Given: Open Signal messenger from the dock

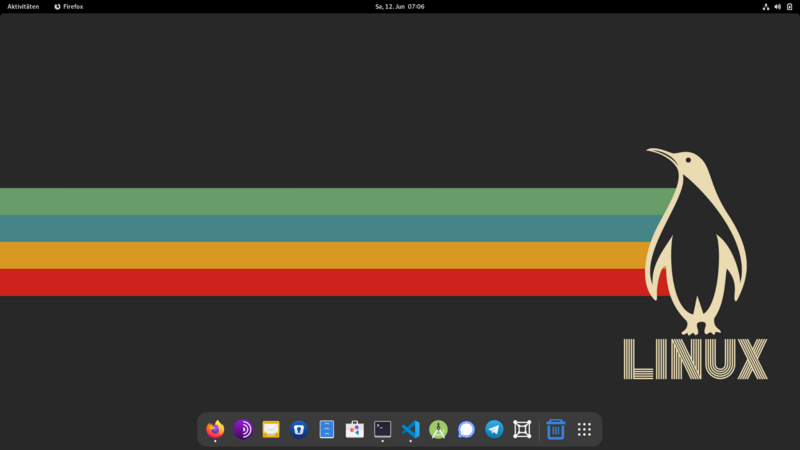Looking at the screenshot, I should (x=466, y=429).
